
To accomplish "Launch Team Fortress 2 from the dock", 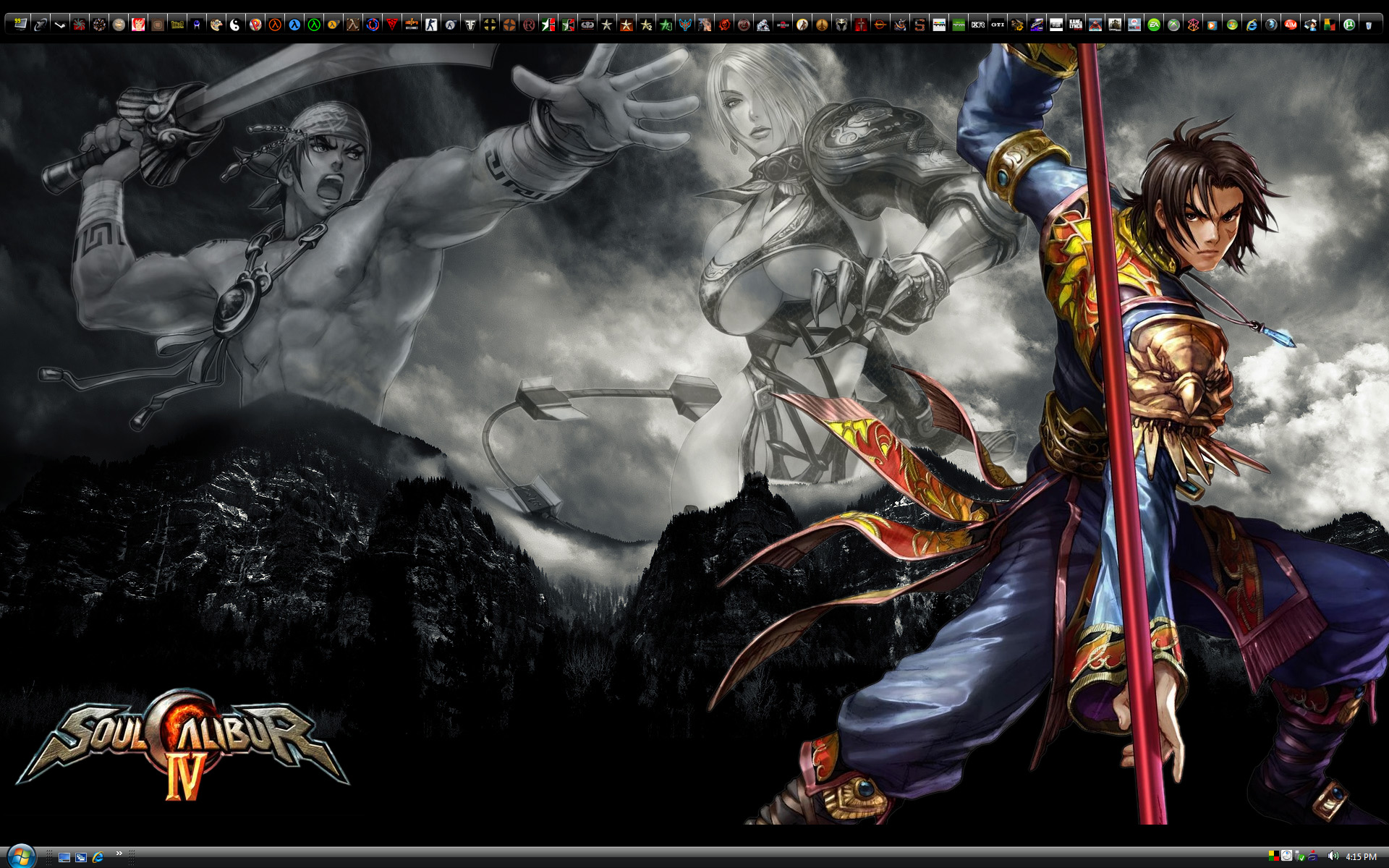I will point(509,25).
